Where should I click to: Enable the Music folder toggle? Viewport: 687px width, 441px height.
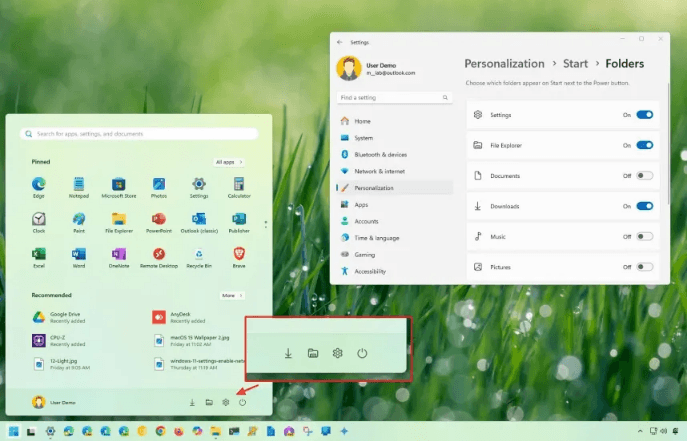pos(645,236)
